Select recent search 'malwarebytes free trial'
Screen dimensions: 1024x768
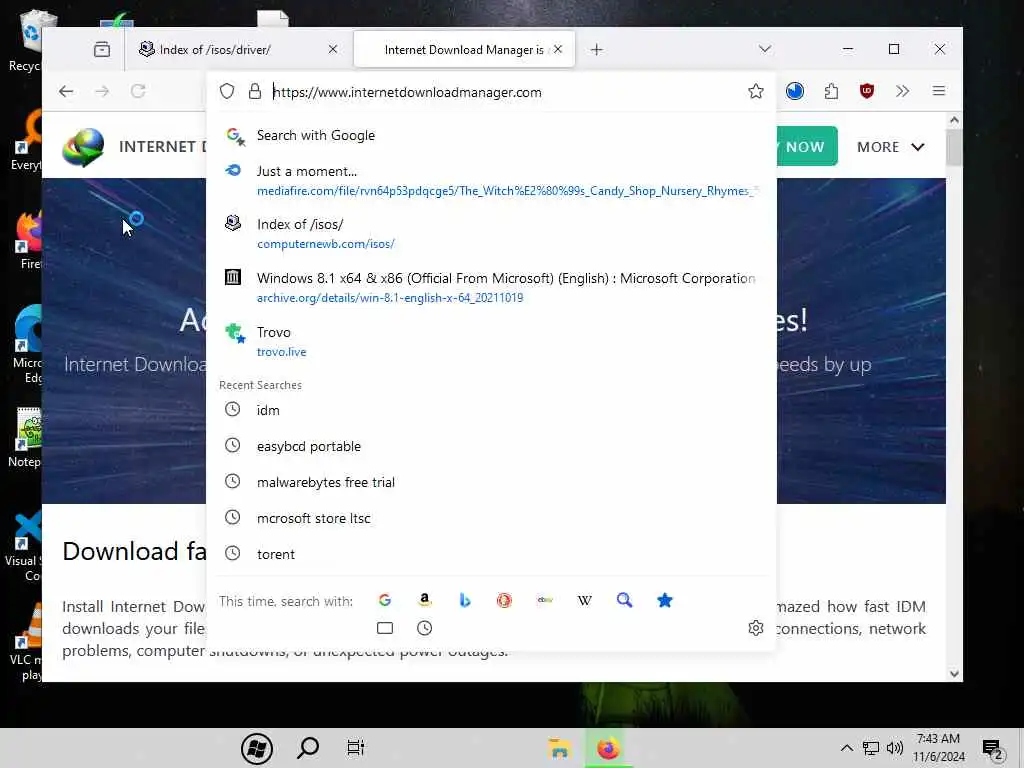(x=491, y=482)
